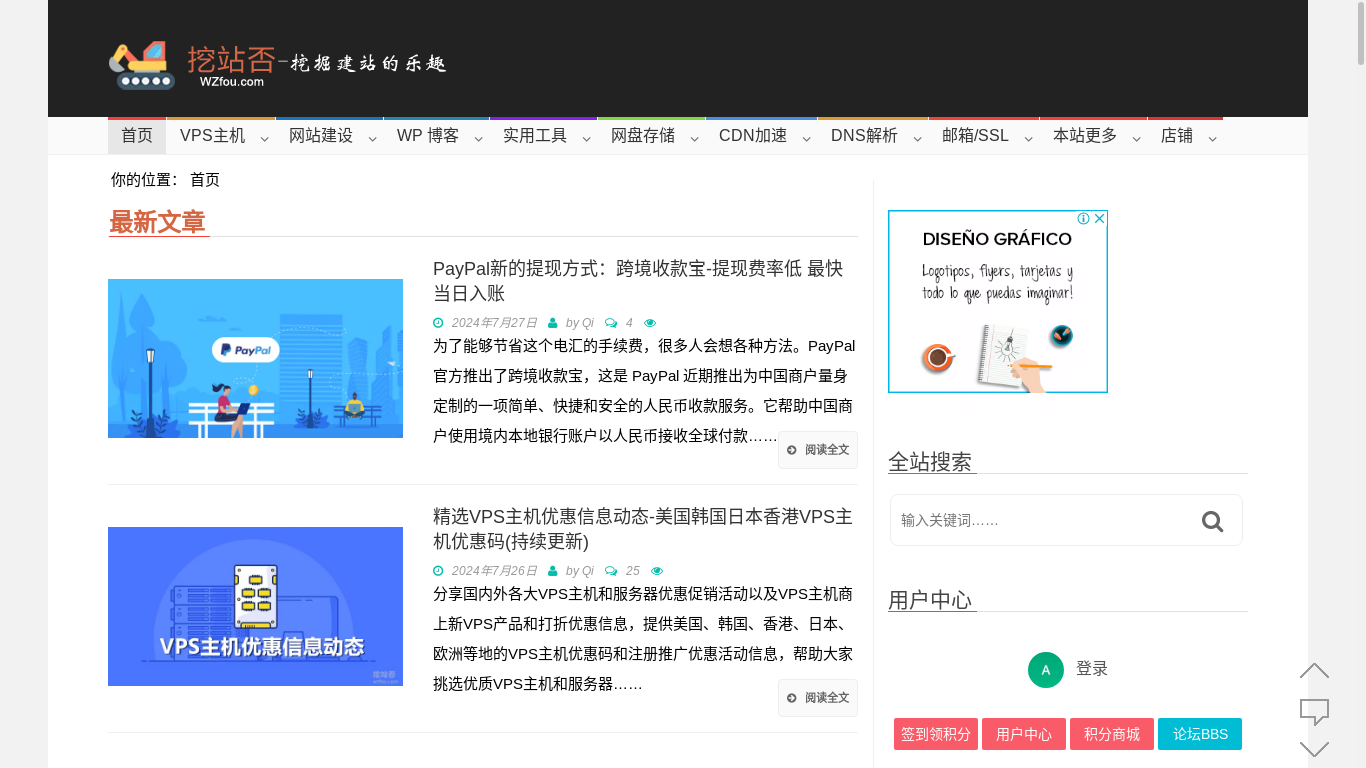1366x768 pixels.
Task: Click breadcrumb 首页 link
Action: pos(205,180)
